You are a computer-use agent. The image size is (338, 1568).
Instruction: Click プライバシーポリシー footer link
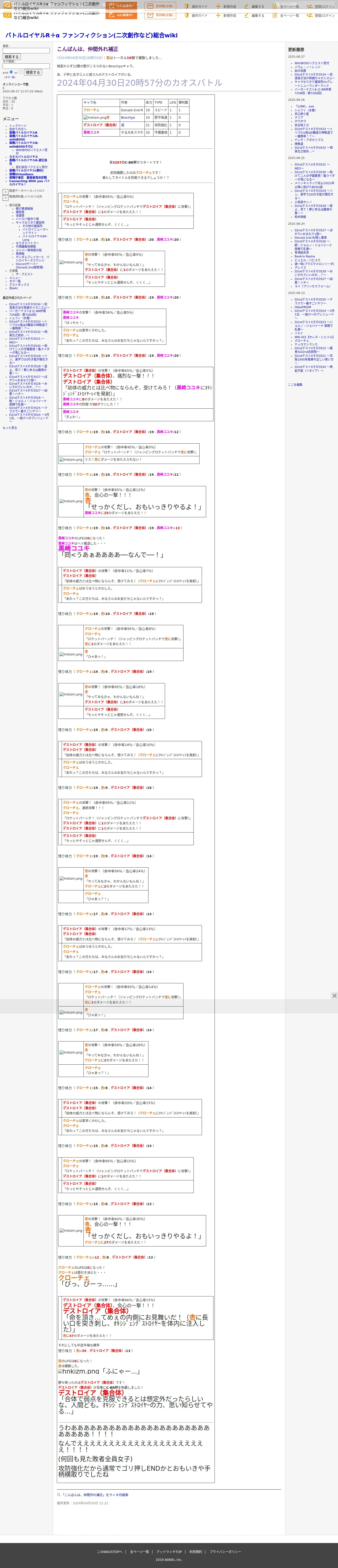[x=225, y=1552]
